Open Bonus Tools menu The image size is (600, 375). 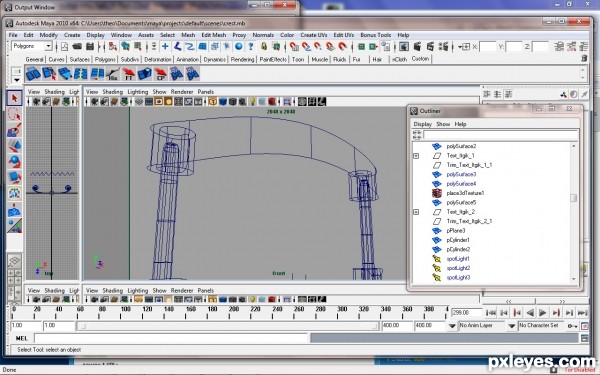point(375,35)
